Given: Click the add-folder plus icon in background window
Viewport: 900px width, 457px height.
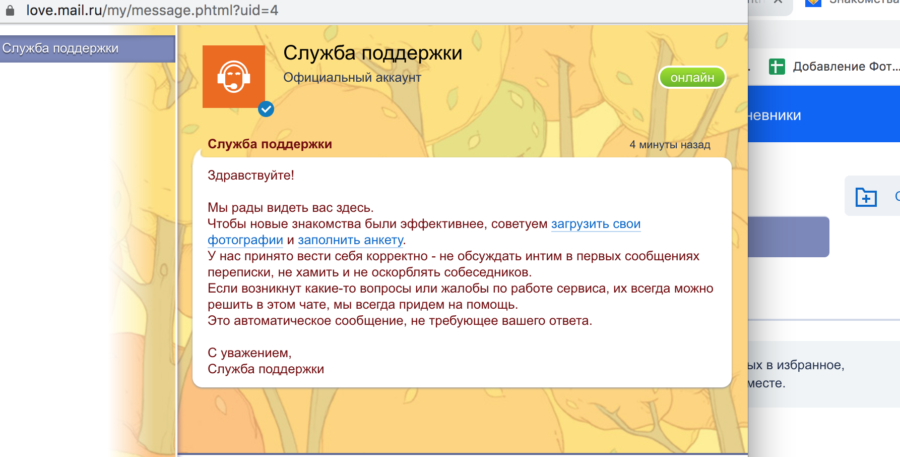Looking at the screenshot, I should pyautogui.click(x=866, y=197).
